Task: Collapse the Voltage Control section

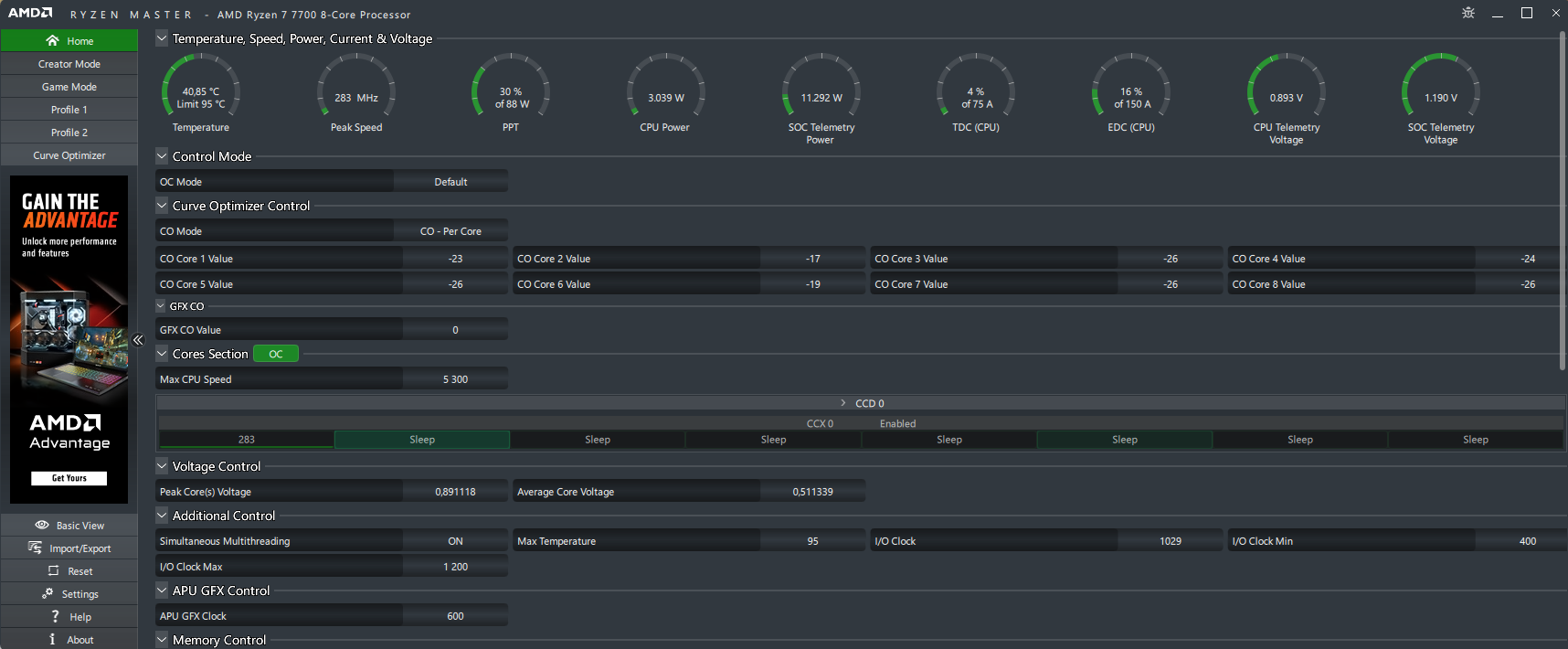Action: tap(162, 466)
